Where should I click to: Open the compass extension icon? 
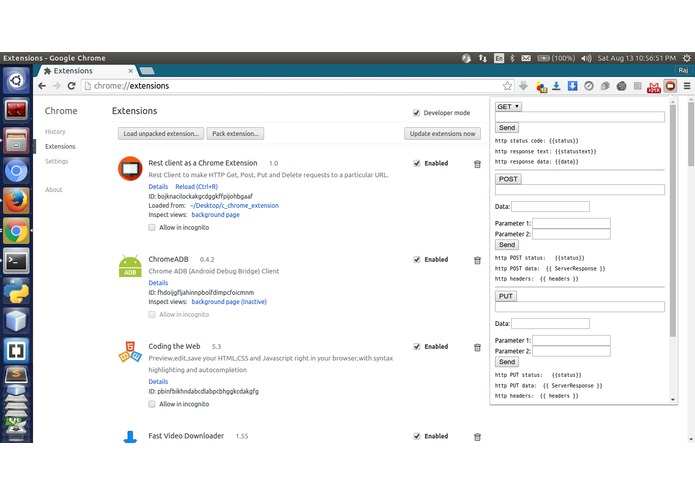point(589,86)
